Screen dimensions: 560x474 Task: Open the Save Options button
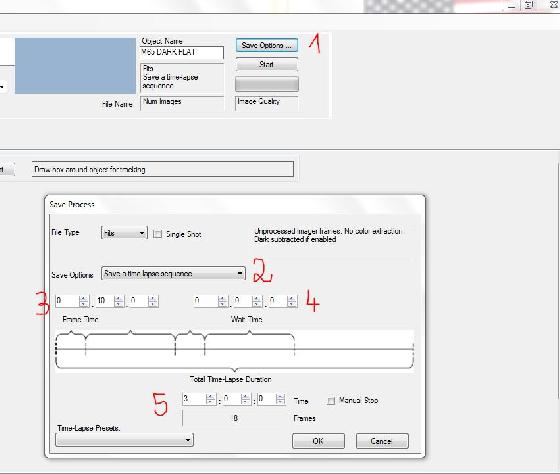(x=267, y=45)
